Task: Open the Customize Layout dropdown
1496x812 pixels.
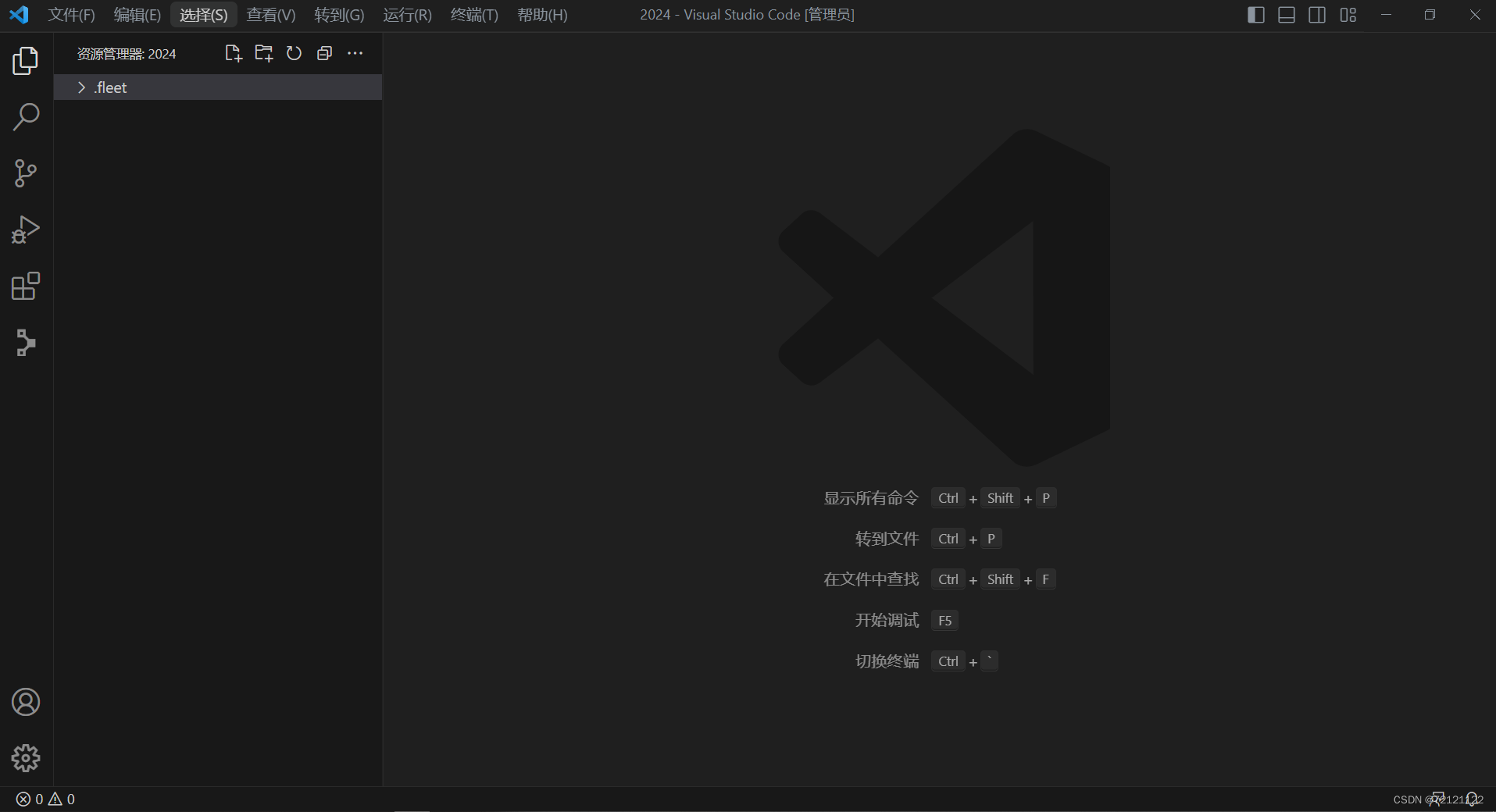Action: click(1348, 14)
